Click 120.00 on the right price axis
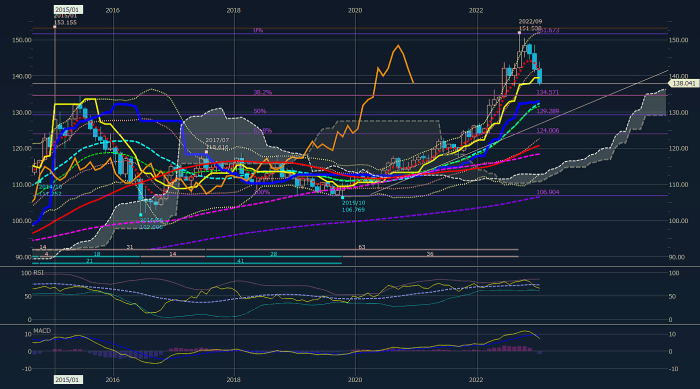Viewport: 700px width, 389px height. pyautogui.click(x=679, y=149)
